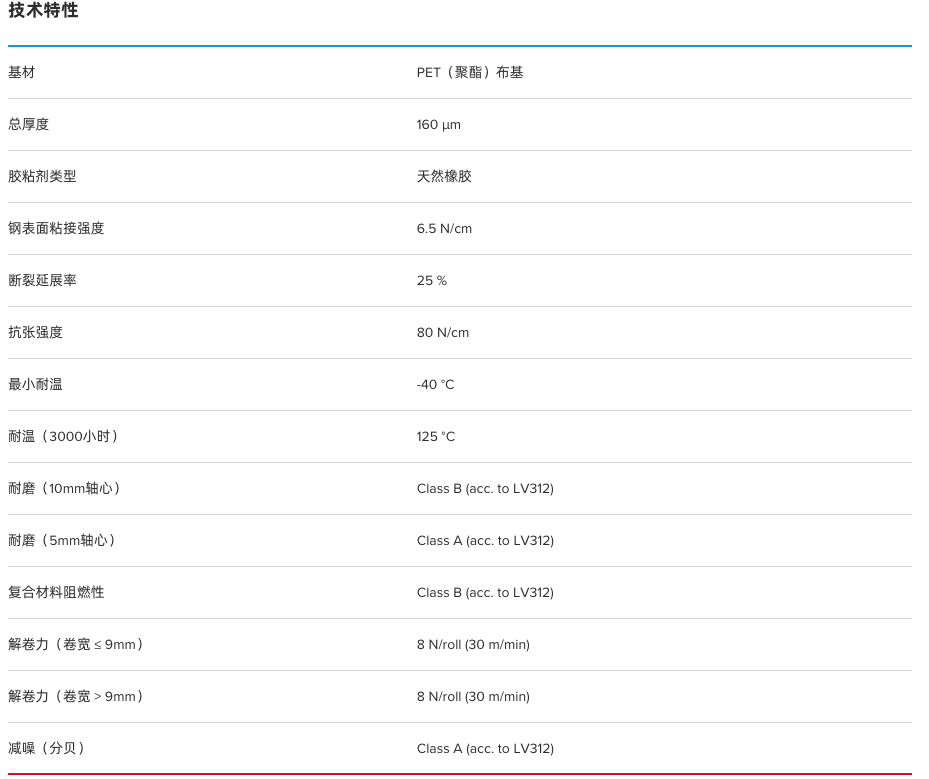Select the 减噪（分贝）label
929x779 pixels.
point(46,748)
